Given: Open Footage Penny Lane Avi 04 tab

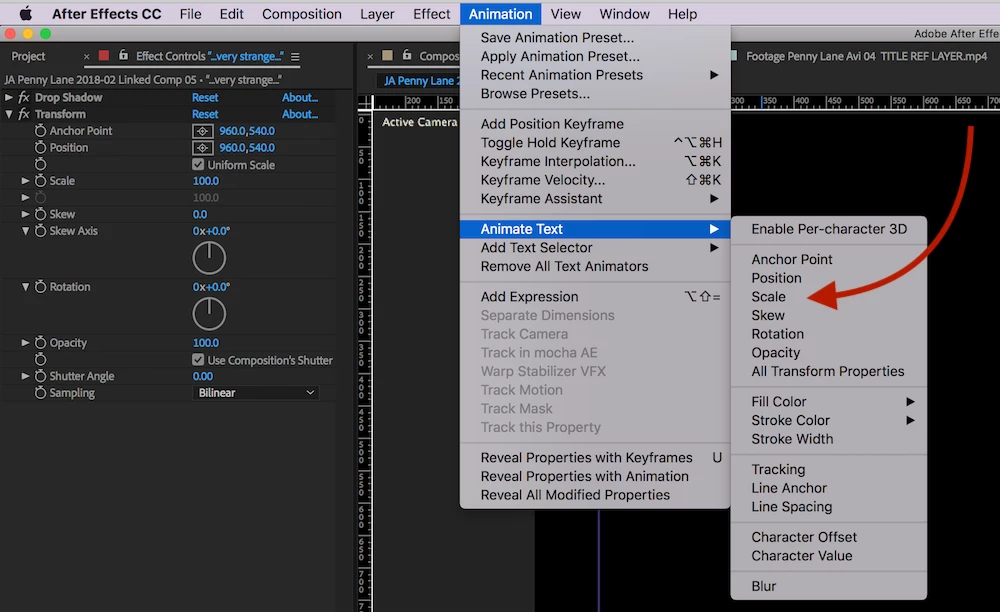Looking at the screenshot, I should click(x=866, y=56).
